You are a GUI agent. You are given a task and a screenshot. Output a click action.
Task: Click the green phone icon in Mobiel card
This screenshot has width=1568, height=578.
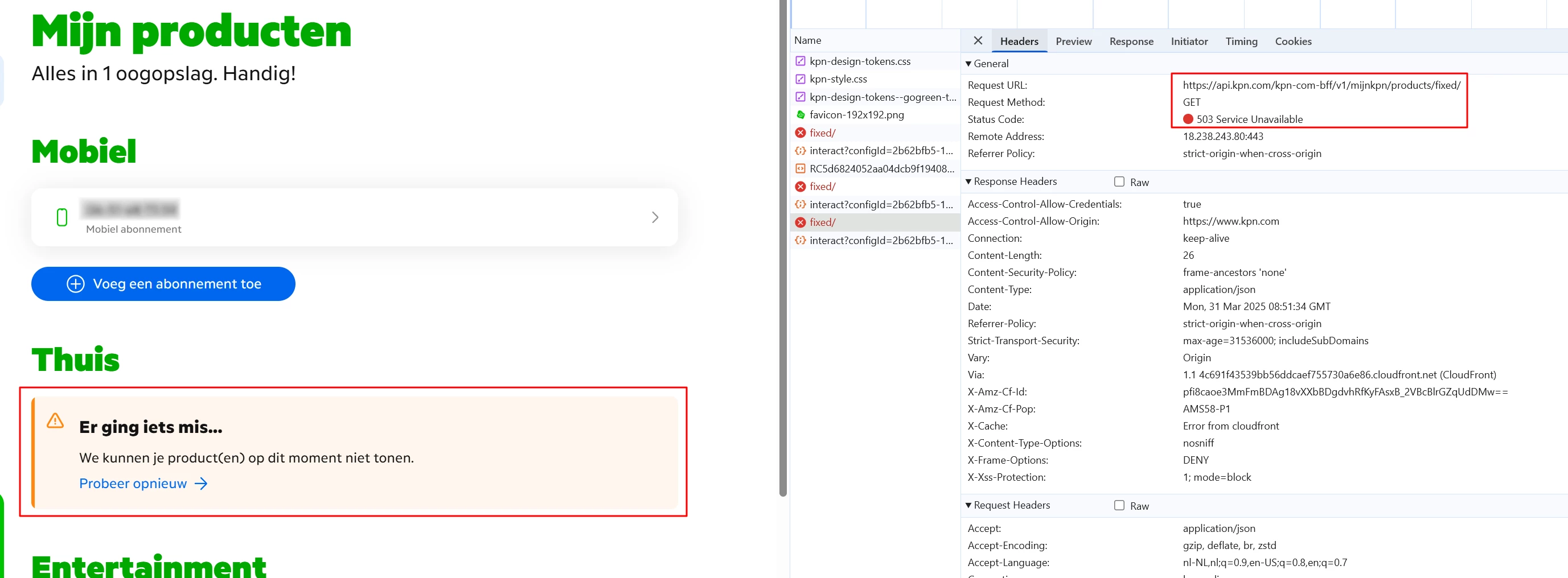point(61,217)
